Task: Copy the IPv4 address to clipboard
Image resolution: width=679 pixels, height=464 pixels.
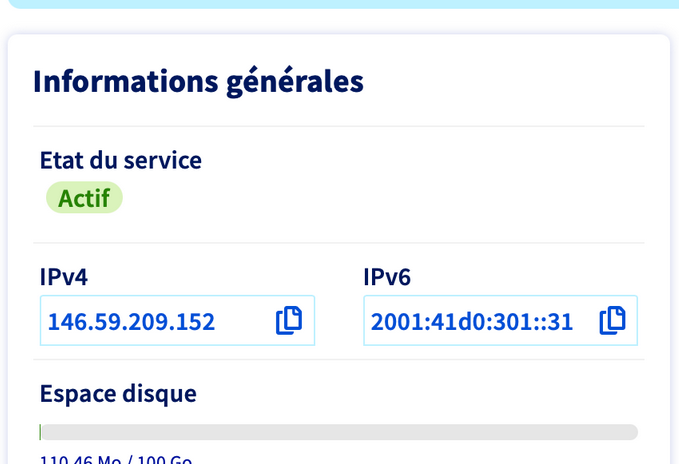Action: point(289,320)
